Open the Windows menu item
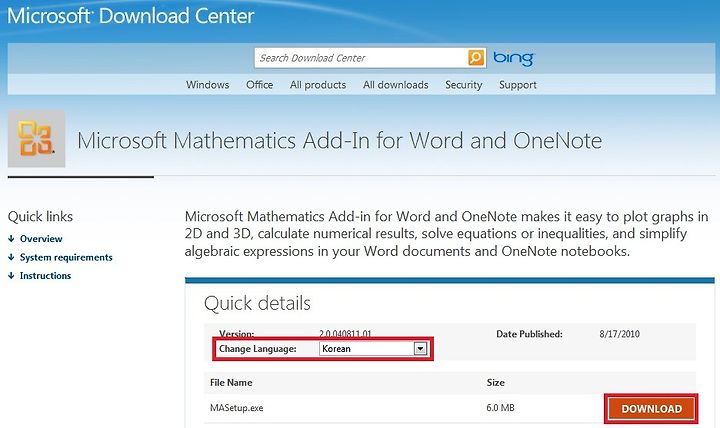This screenshot has height=428, width=720. (x=208, y=85)
